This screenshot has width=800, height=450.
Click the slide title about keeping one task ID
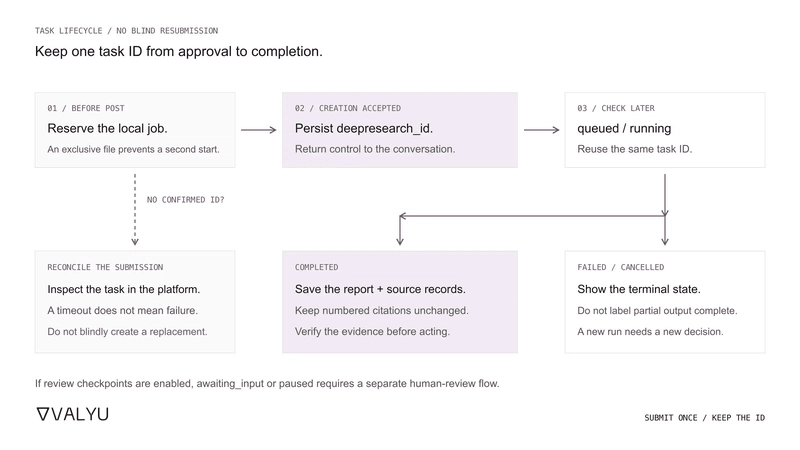(179, 52)
